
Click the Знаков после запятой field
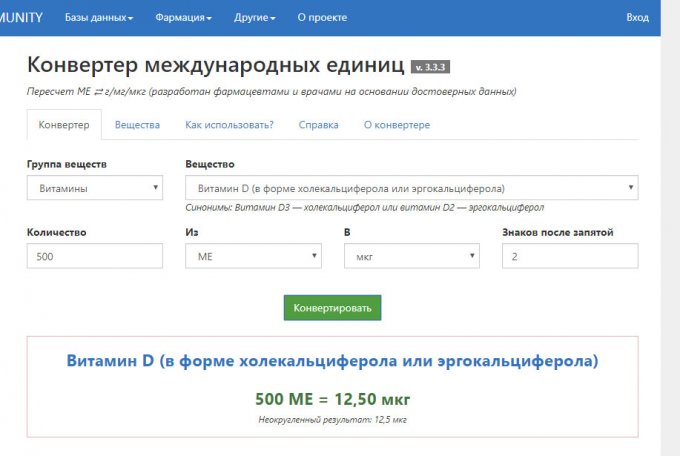pyautogui.click(x=570, y=256)
